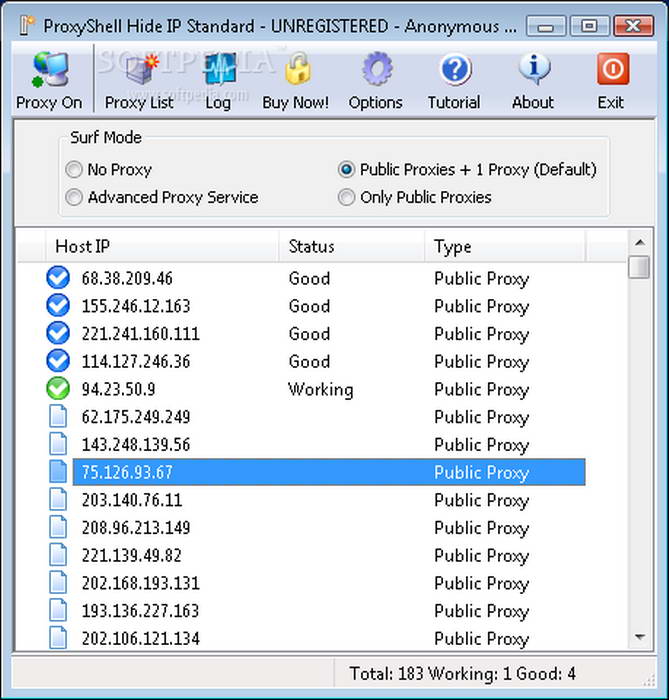Sort by the Host IP column header

pos(162,246)
